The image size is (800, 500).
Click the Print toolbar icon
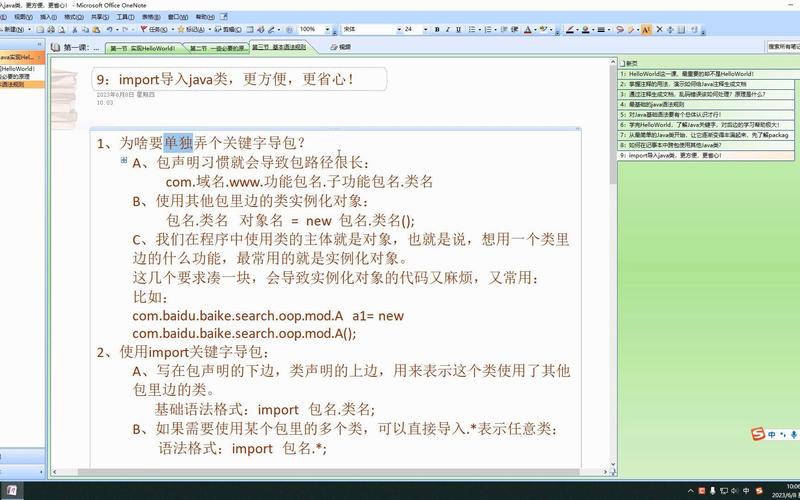(x=51, y=29)
